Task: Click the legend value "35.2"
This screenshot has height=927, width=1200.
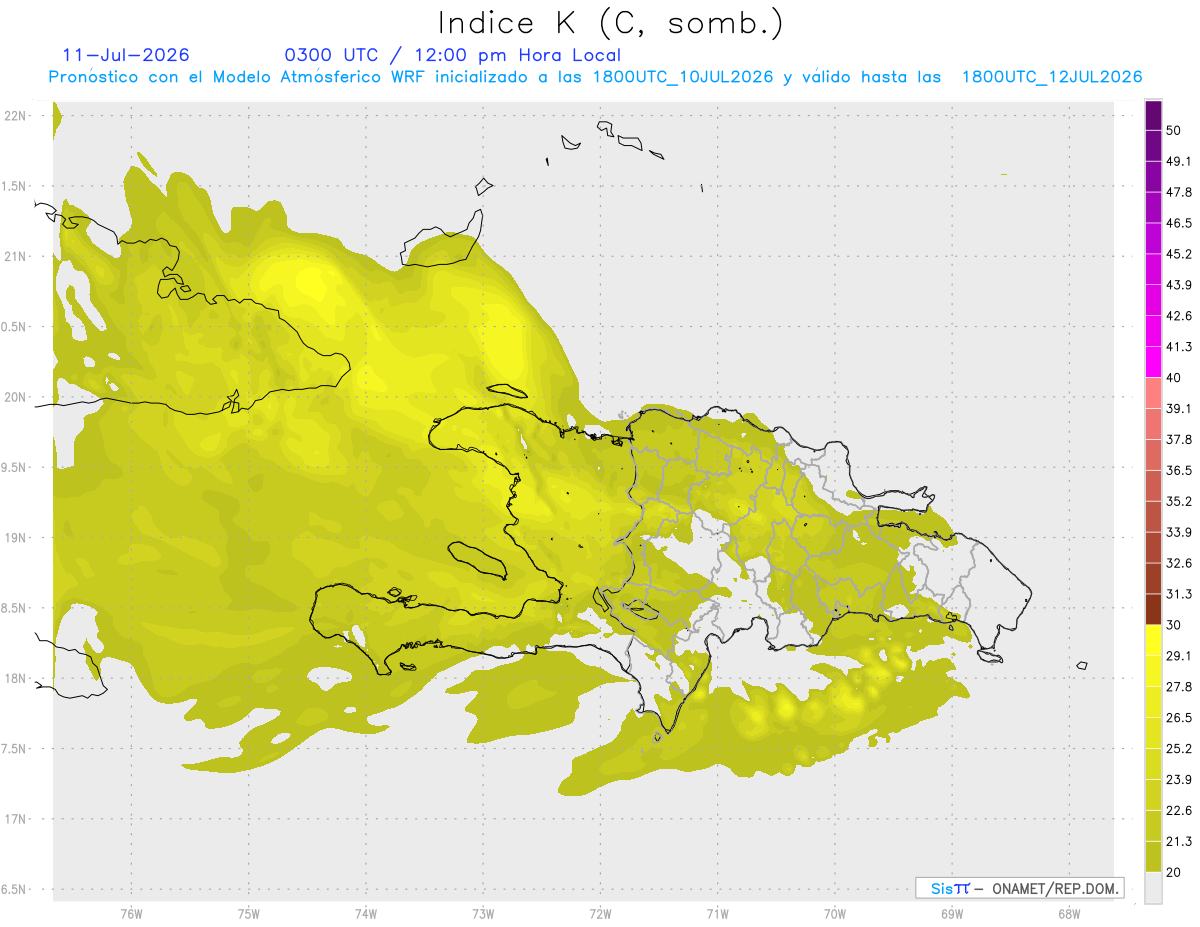Action: point(1179,501)
